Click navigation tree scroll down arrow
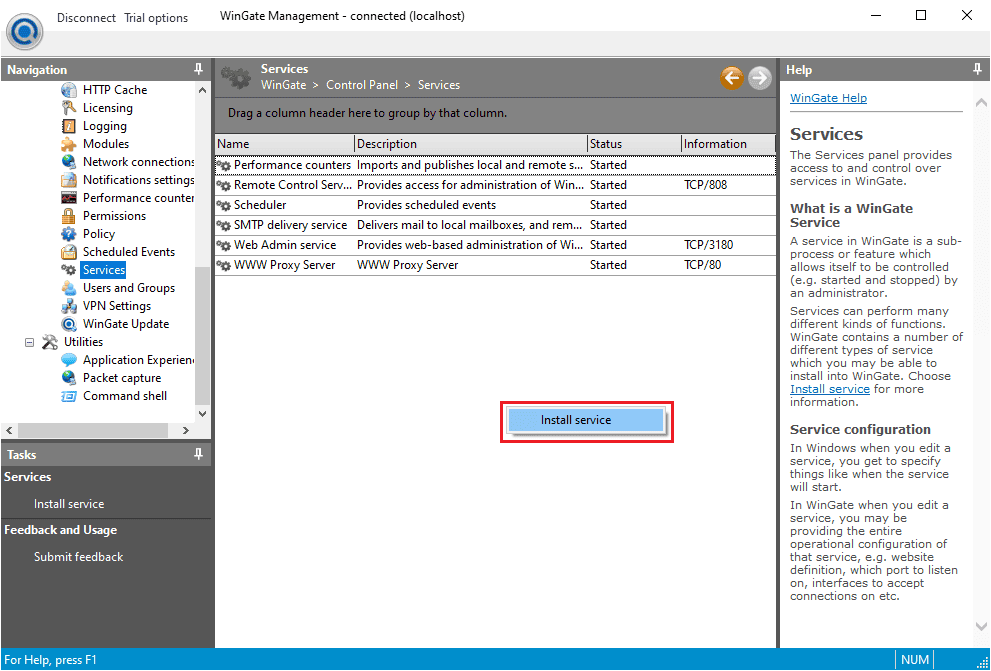Image resolution: width=991 pixels, height=671 pixels. pos(202,414)
